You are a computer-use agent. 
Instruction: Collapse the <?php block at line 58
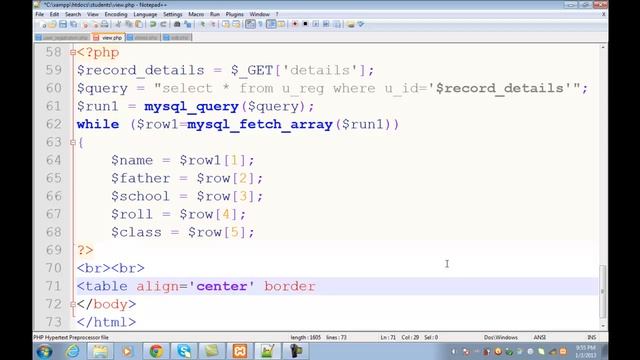tap(73, 52)
